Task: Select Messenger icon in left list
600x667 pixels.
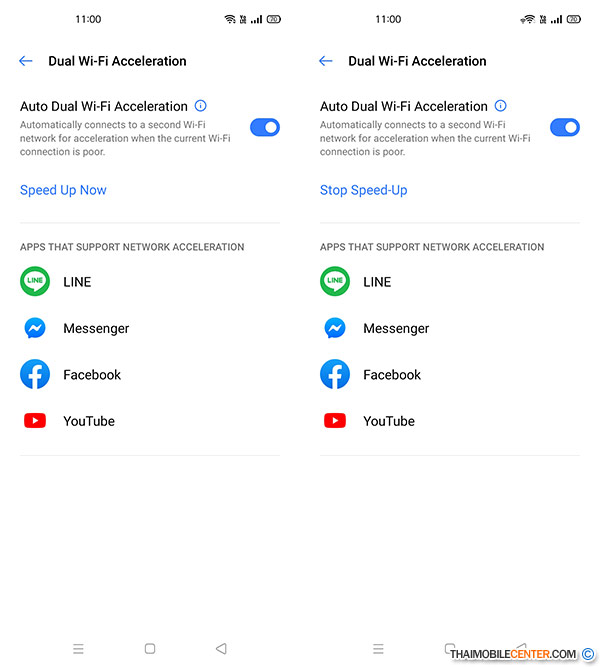Action: tap(35, 328)
